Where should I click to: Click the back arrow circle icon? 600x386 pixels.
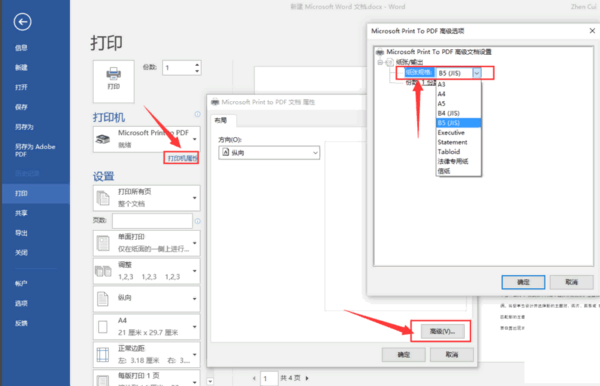pos(22,22)
